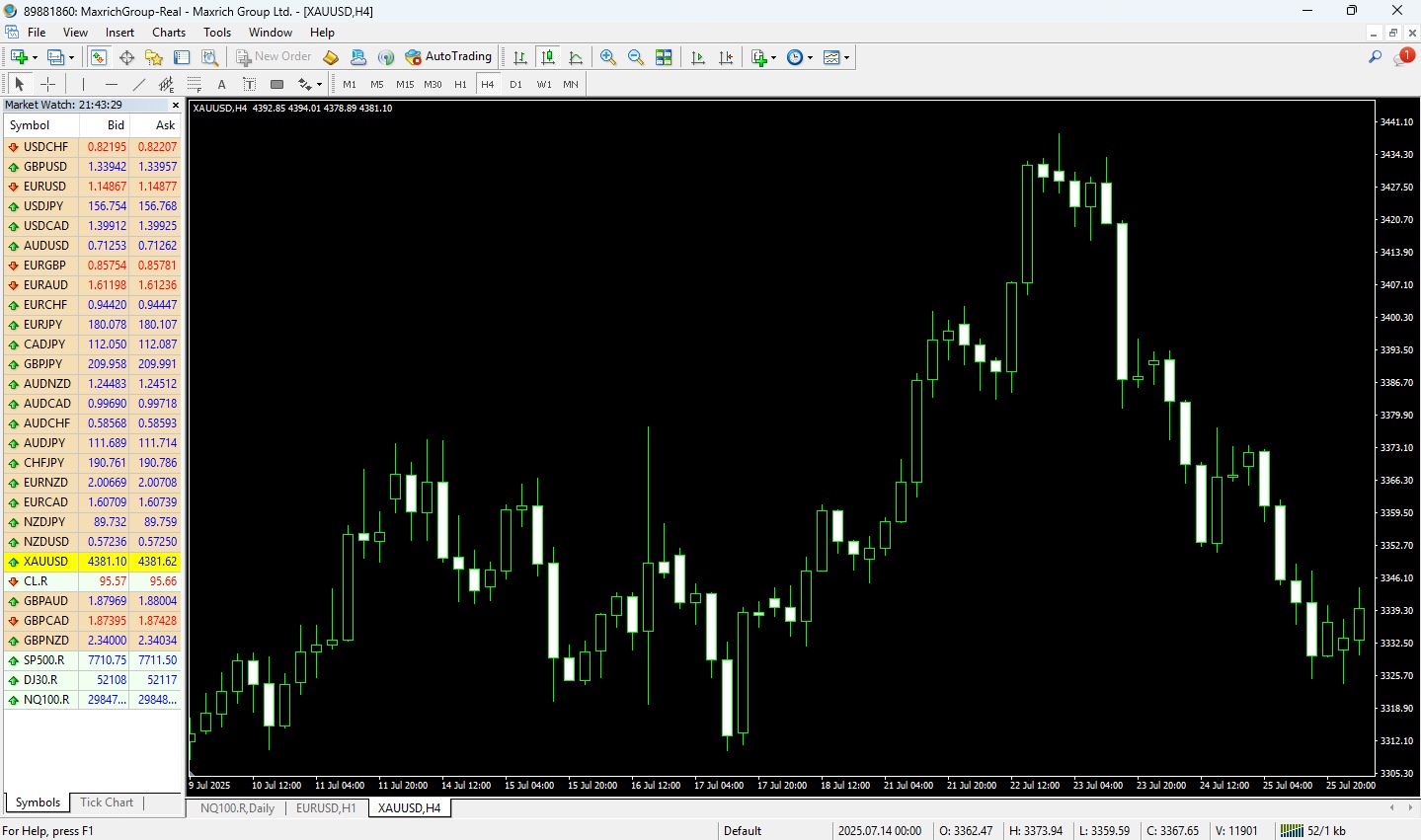Toggle the Market Watch panel button
This screenshot has height=840, width=1421.
click(99, 57)
